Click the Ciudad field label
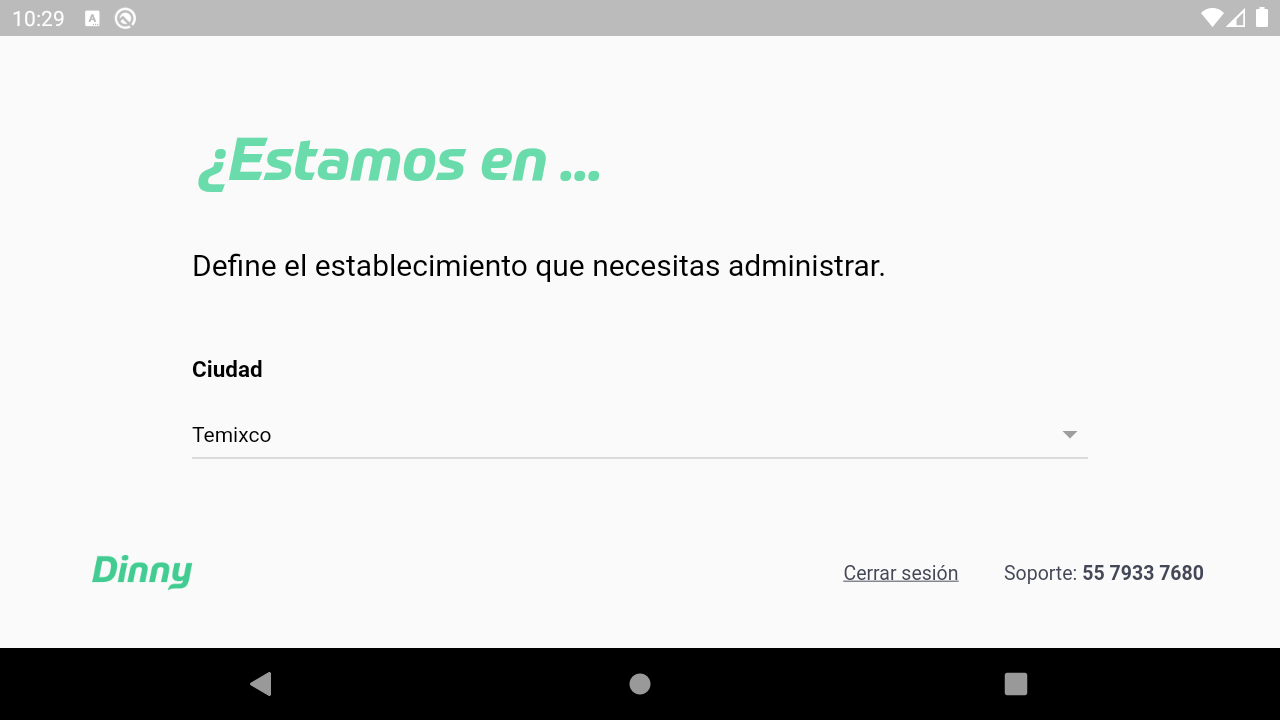 click(227, 369)
